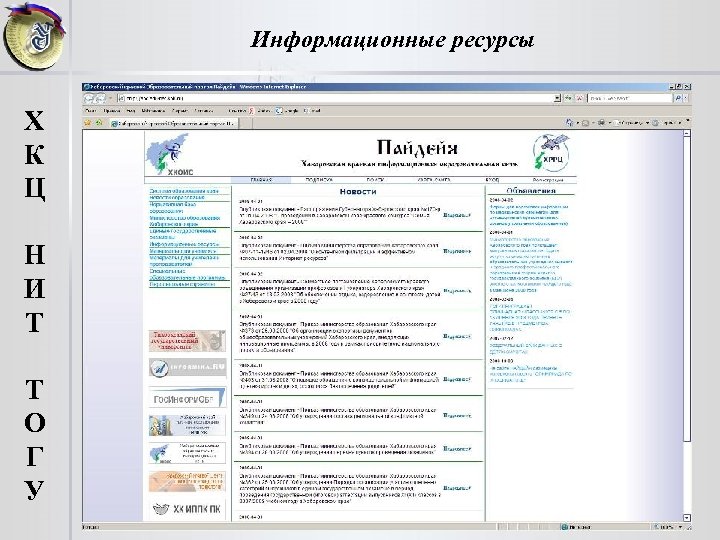Open the Карта сайта navigation item
This screenshot has height=540, width=720.
[x=434, y=180]
